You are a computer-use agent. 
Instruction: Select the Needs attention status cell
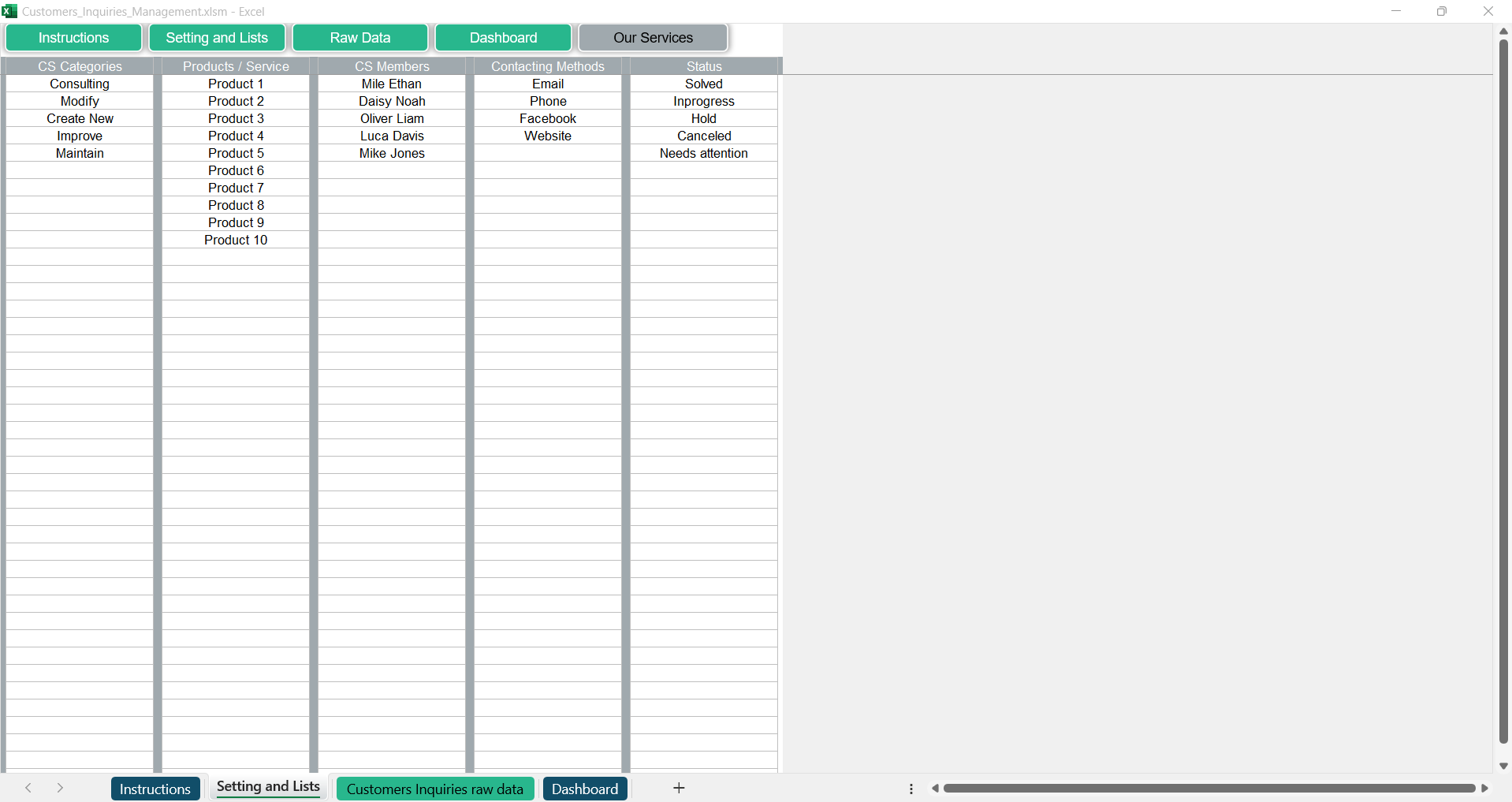tap(703, 153)
